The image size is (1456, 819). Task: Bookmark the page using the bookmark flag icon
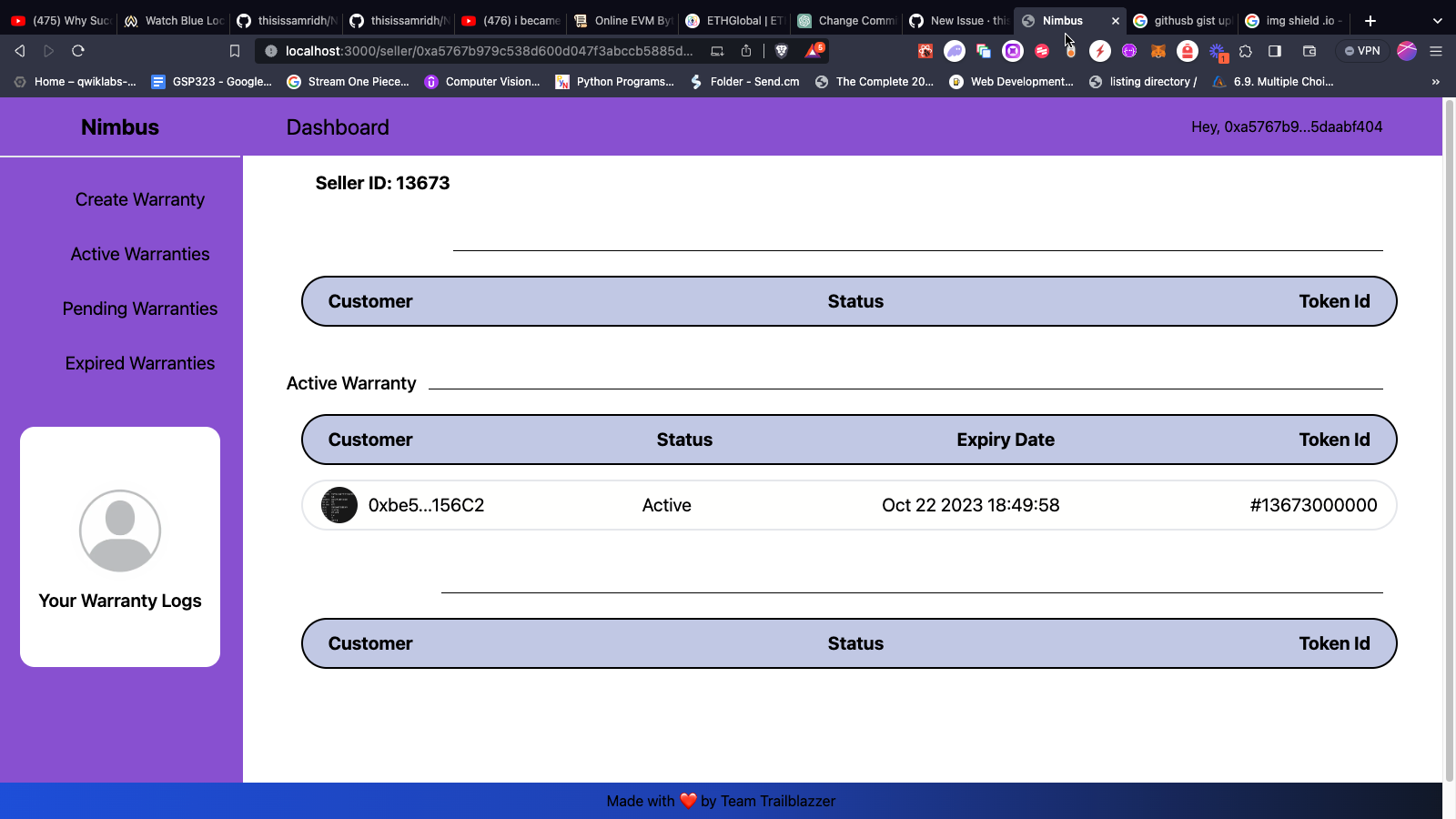tap(235, 51)
